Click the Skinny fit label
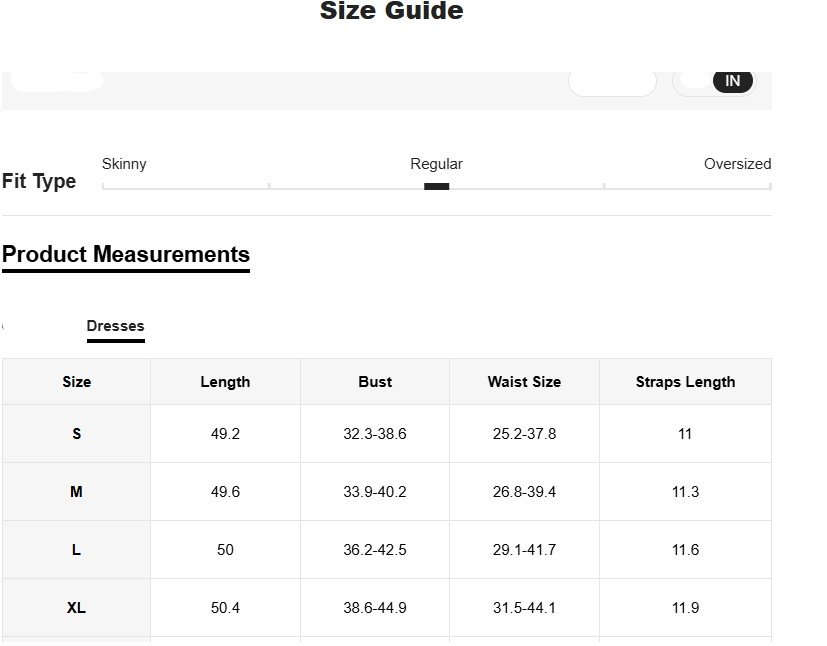Viewport: 827px width, 646px height. tap(124, 164)
